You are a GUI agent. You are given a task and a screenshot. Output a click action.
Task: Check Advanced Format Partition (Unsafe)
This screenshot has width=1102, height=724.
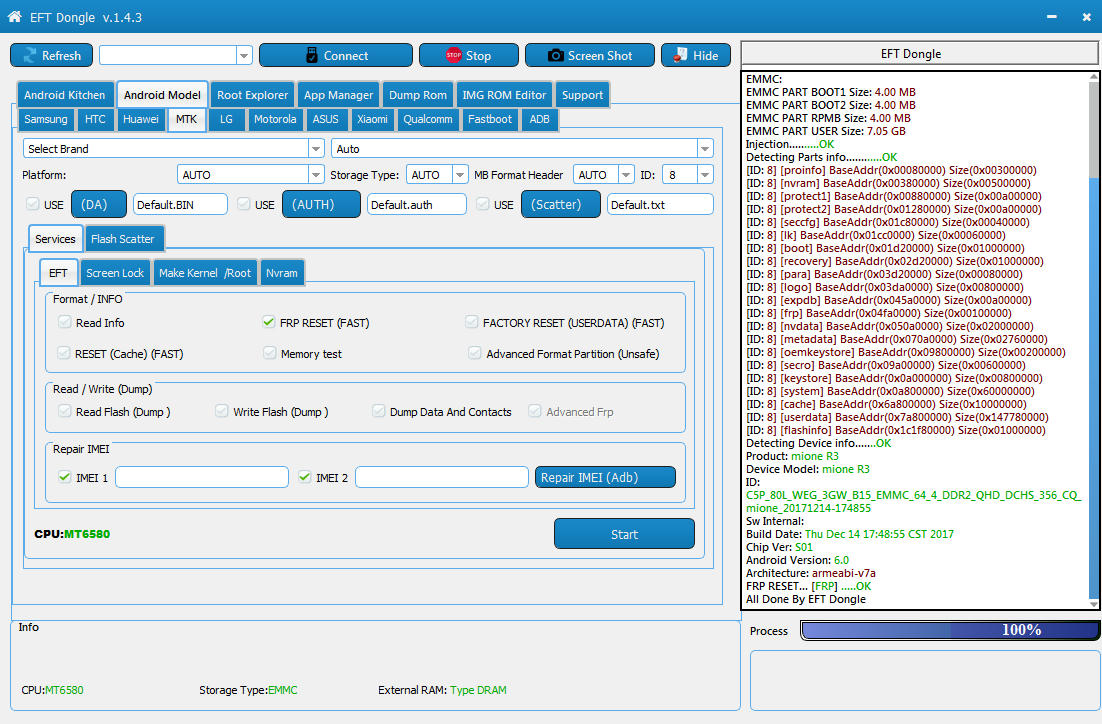click(x=475, y=353)
